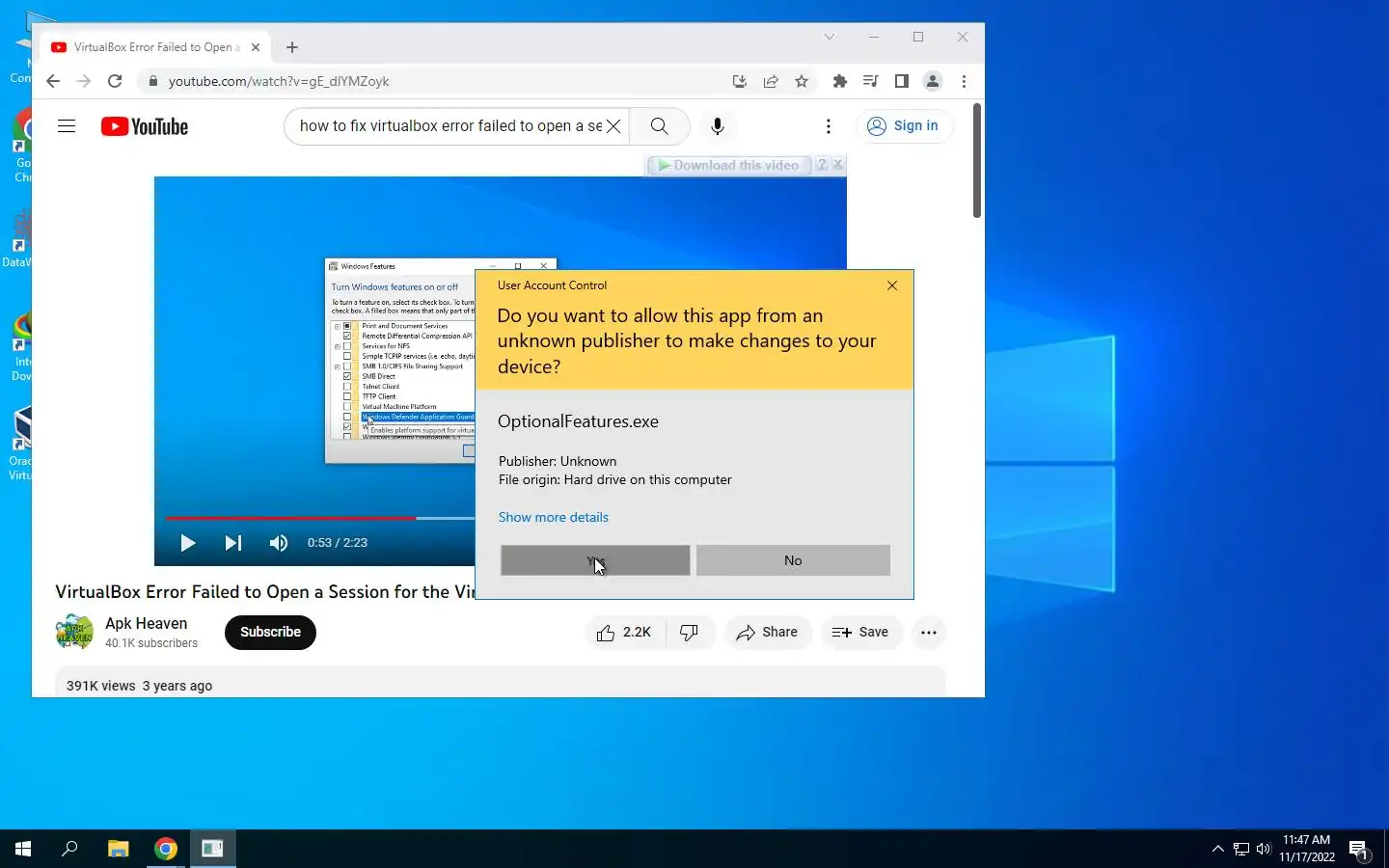Dismiss the Download this video bar
The image size is (1389, 868).
[x=838, y=165]
